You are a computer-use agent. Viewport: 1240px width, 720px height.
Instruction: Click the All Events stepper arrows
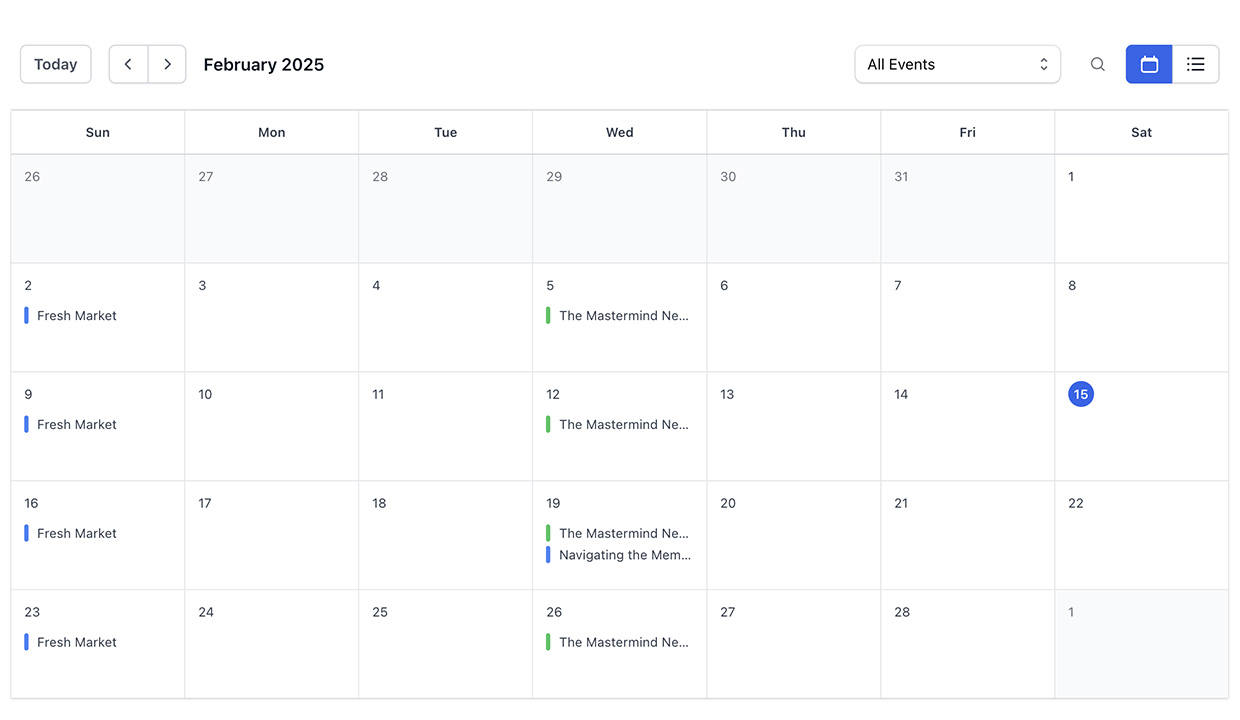(x=1043, y=63)
